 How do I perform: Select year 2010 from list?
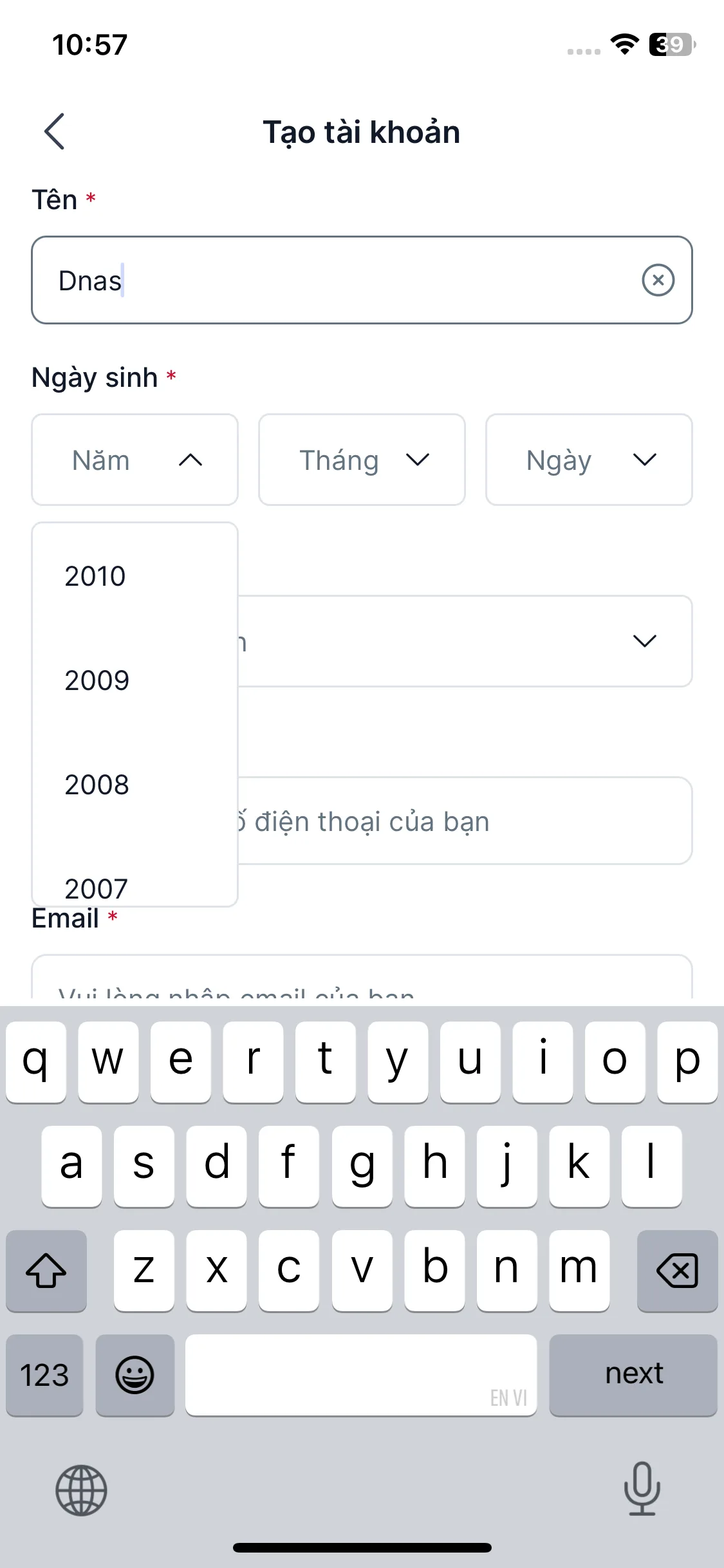(x=95, y=576)
